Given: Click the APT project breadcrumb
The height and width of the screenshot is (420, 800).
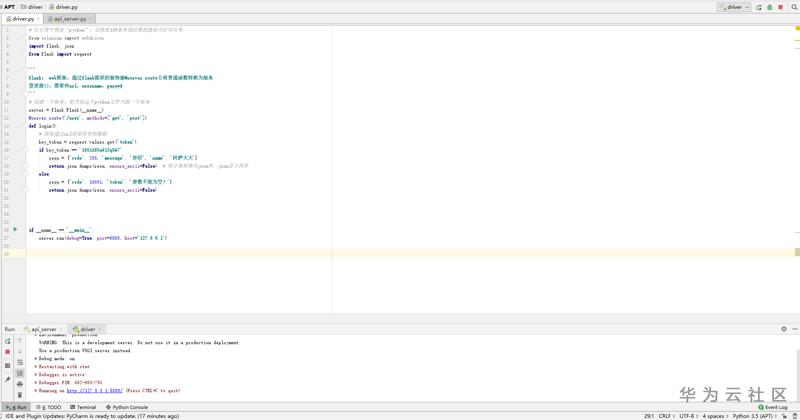Looking at the screenshot, I should [9, 7].
